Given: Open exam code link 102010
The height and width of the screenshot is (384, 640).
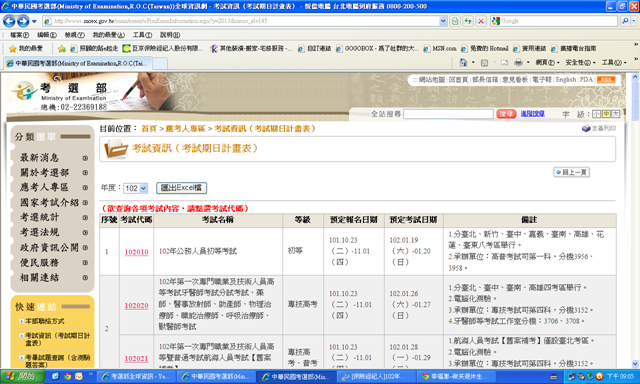Looking at the screenshot, I should click(136, 252).
